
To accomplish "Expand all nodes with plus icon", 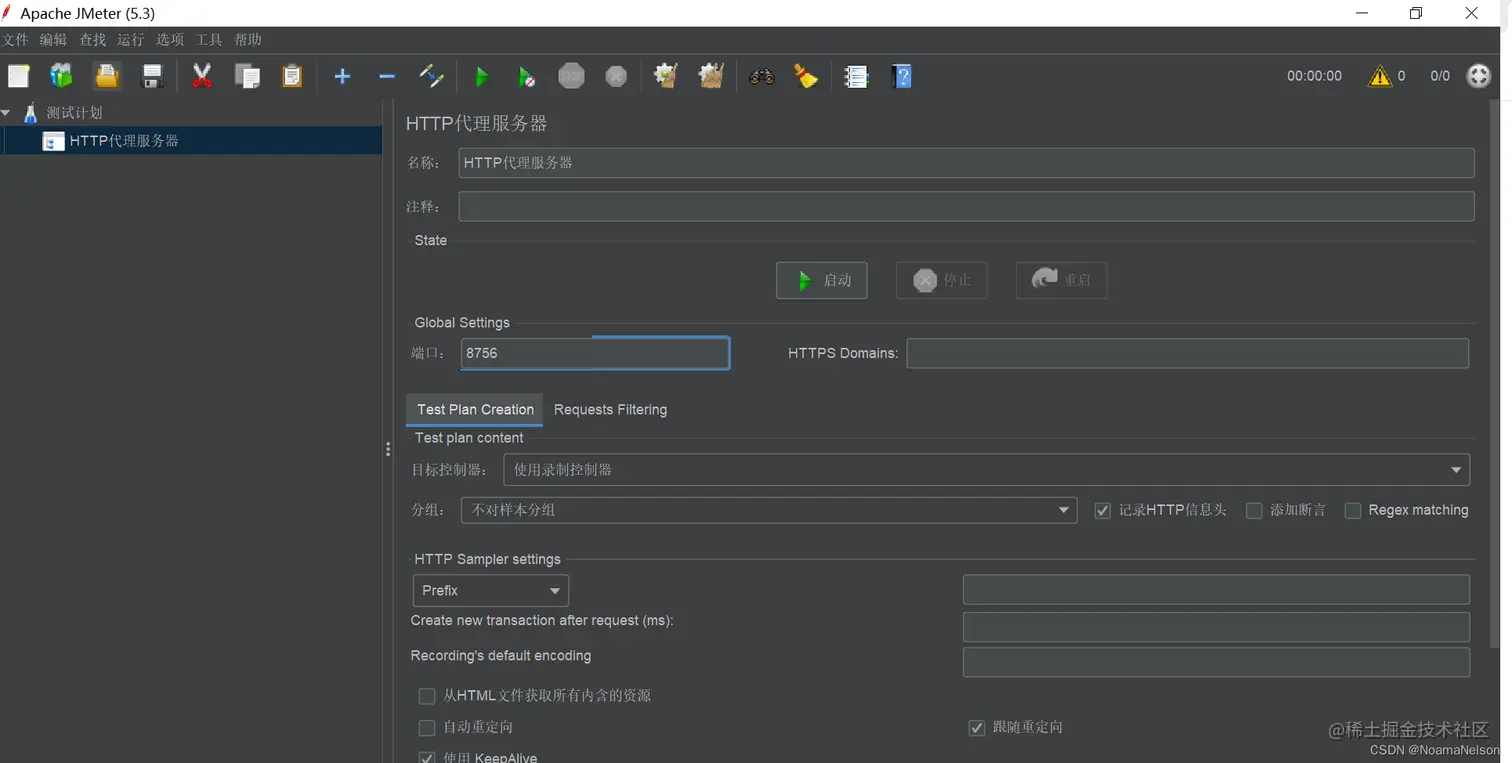I will pos(342,76).
